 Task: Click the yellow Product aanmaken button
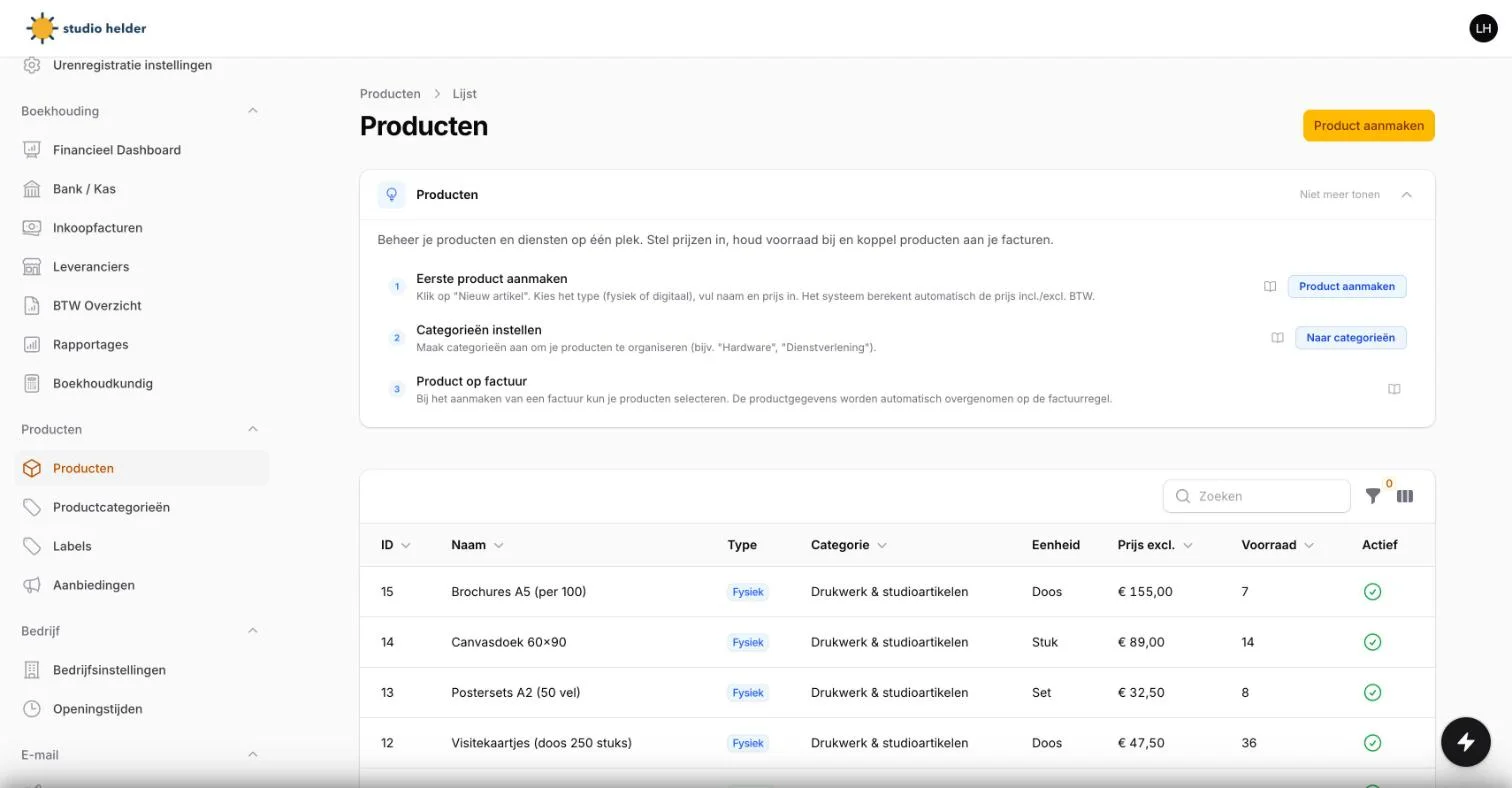(1368, 126)
